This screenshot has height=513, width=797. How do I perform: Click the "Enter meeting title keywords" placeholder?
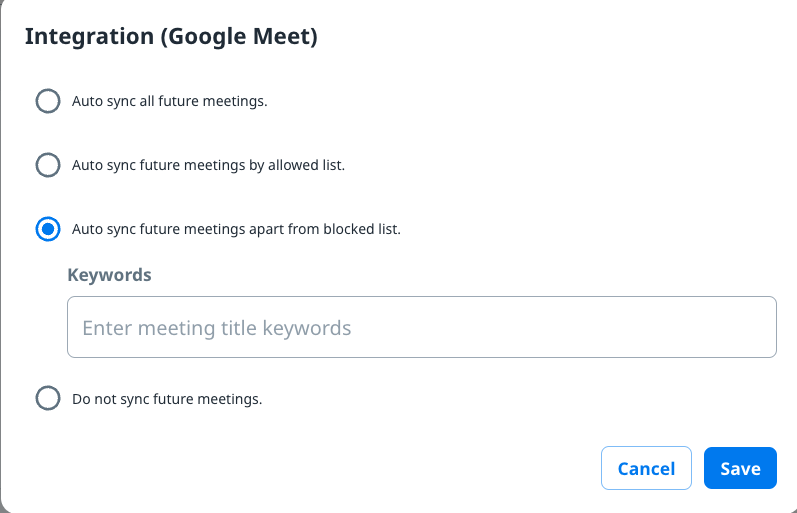click(x=217, y=328)
